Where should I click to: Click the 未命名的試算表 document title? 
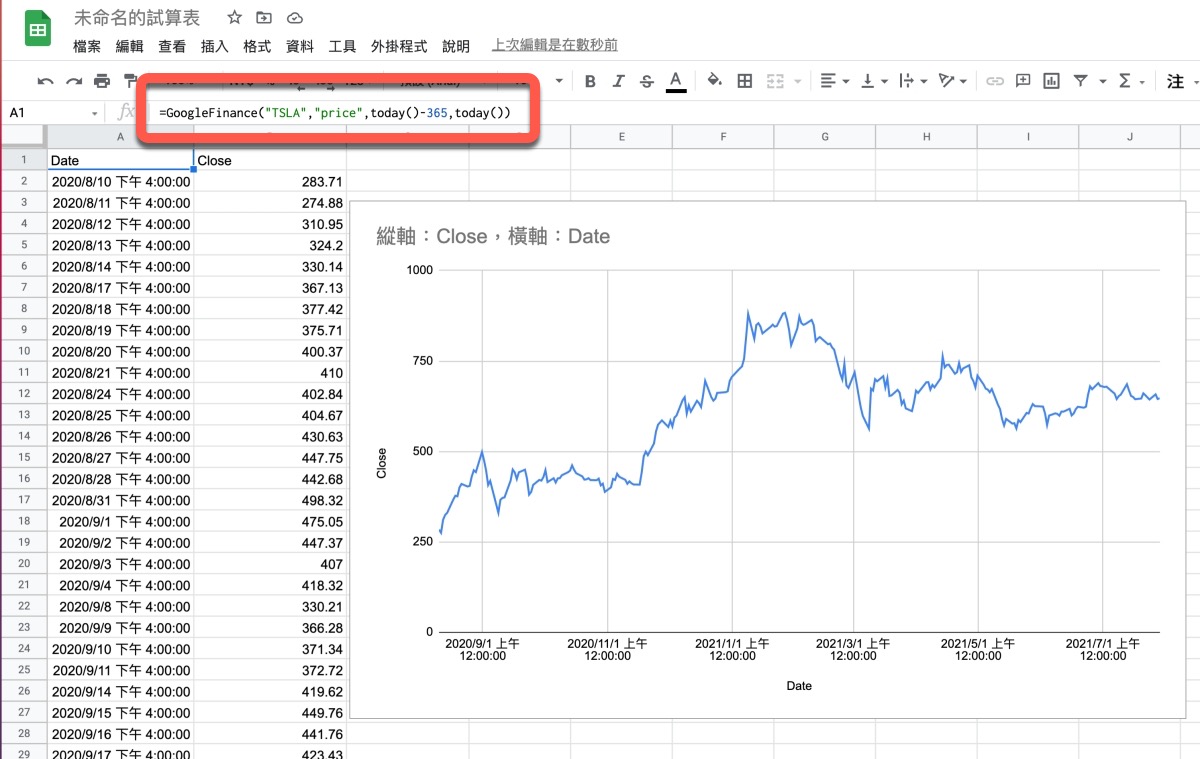[x=137, y=18]
